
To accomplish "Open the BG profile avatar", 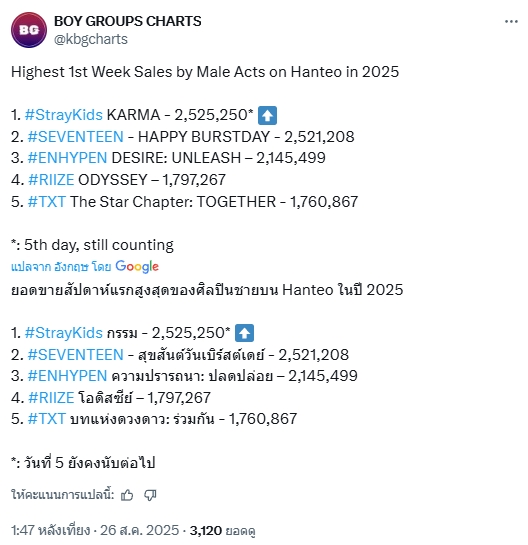I will [x=29, y=30].
